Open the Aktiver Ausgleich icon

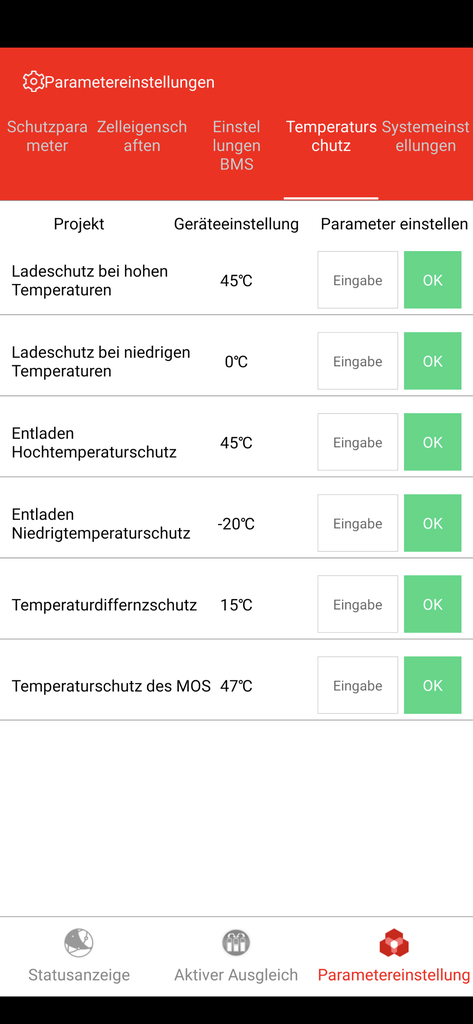236,942
